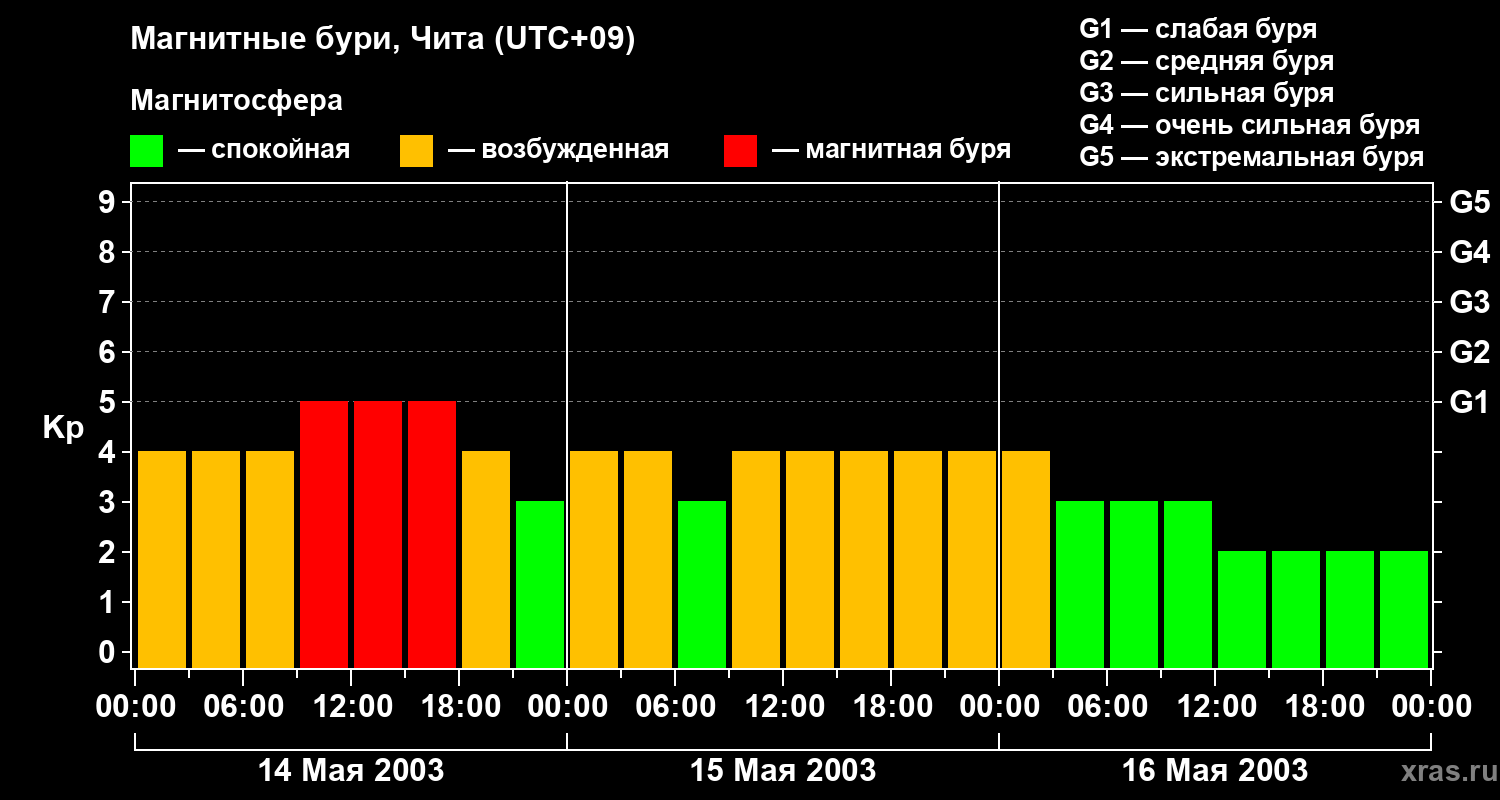Click the green bar at 12:00–15:00 on 16 May
The image size is (1500, 800).
(x=1242, y=610)
